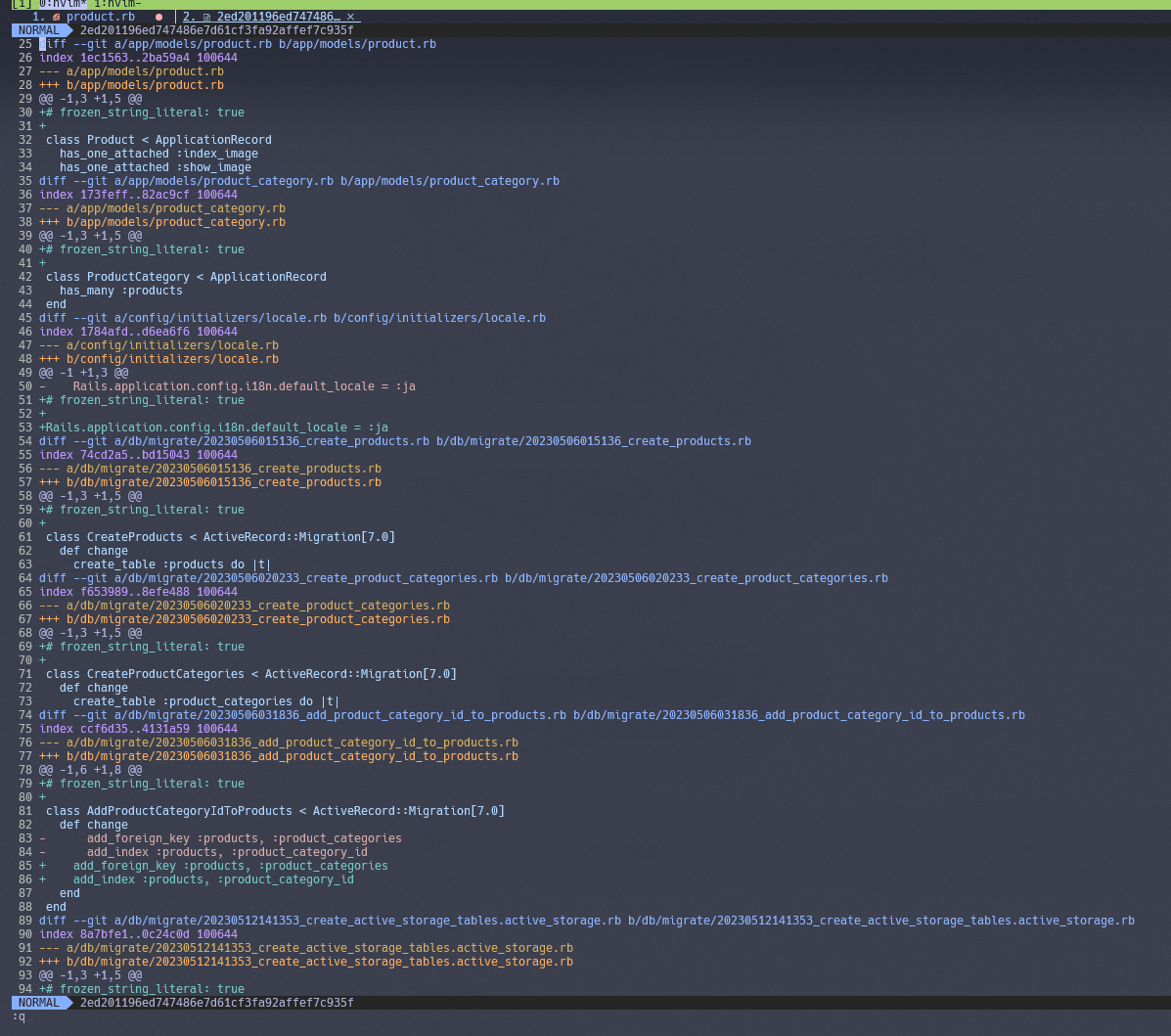Click diff header for product_category.rb on line 35
1171x1036 pixels.
click(x=298, y=181)
